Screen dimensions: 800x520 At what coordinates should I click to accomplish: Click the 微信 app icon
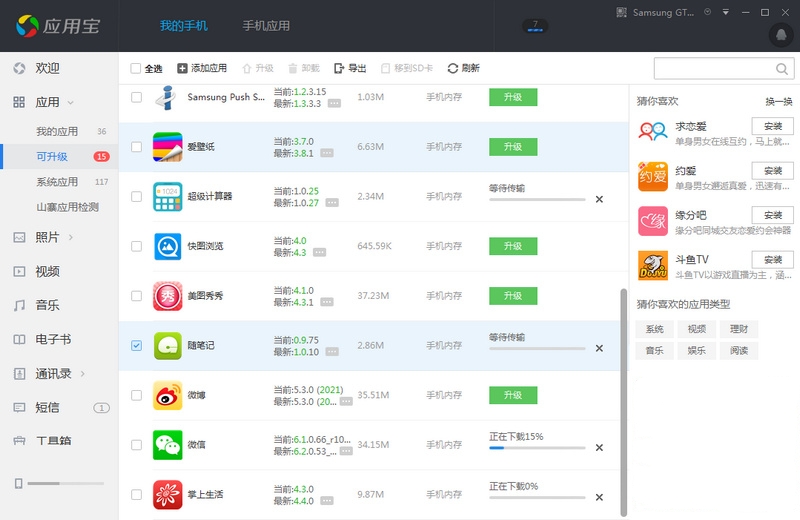167,445
